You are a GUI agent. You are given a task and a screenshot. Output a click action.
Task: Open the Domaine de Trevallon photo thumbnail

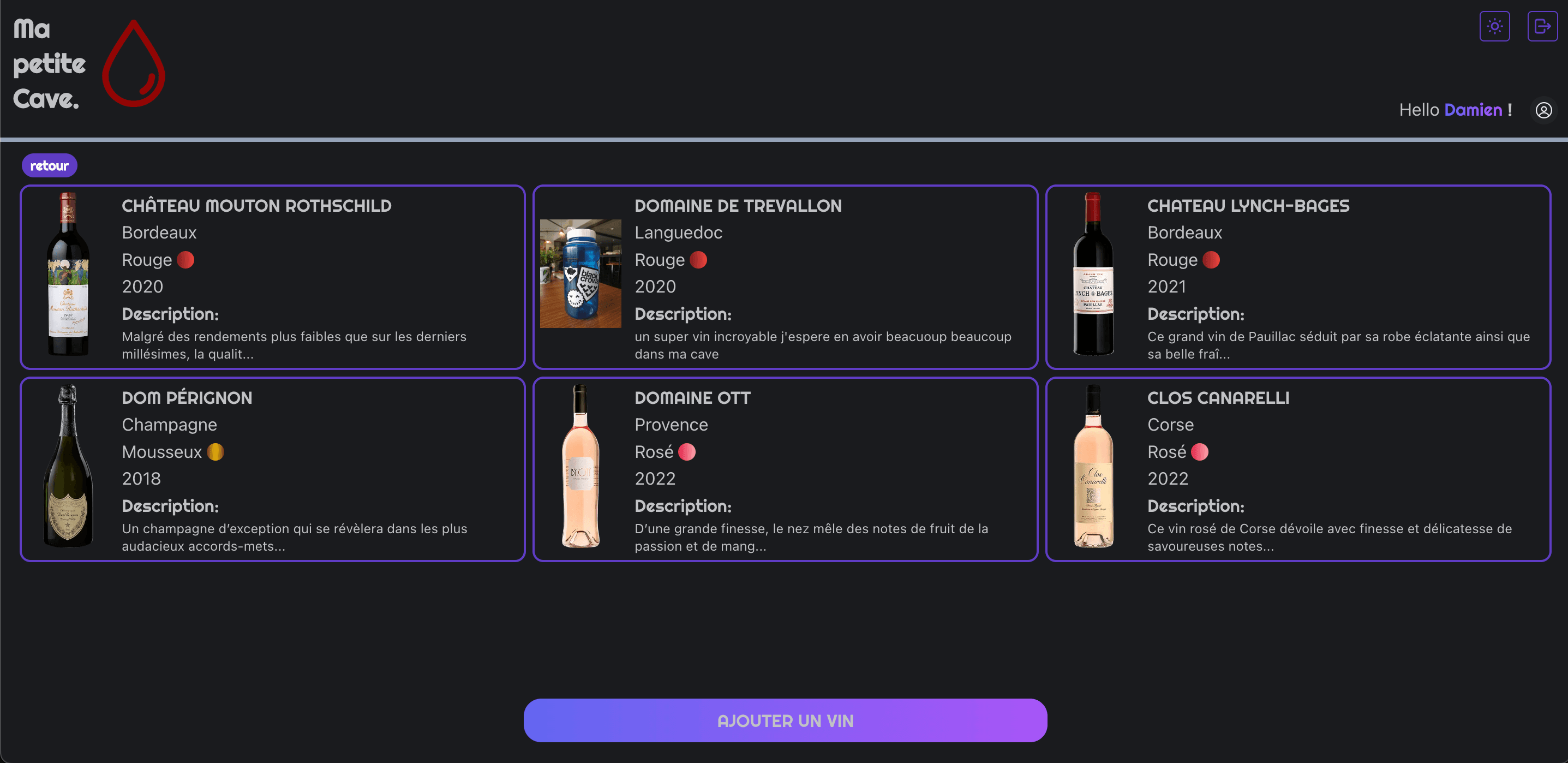tap(580, 273)
